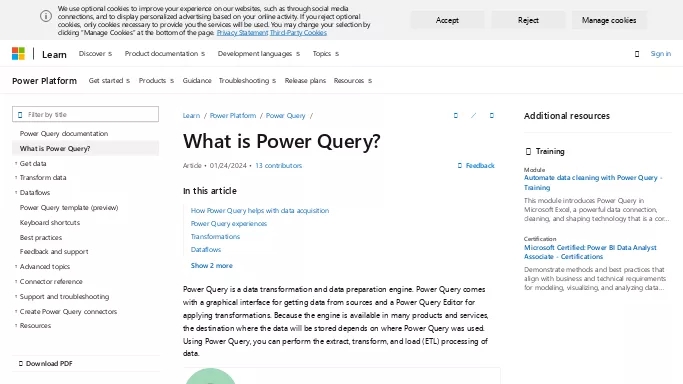Viewport: 683px width, 384px height.
Task: Jump to Transformations section
Action: click(x=215, y=236)
